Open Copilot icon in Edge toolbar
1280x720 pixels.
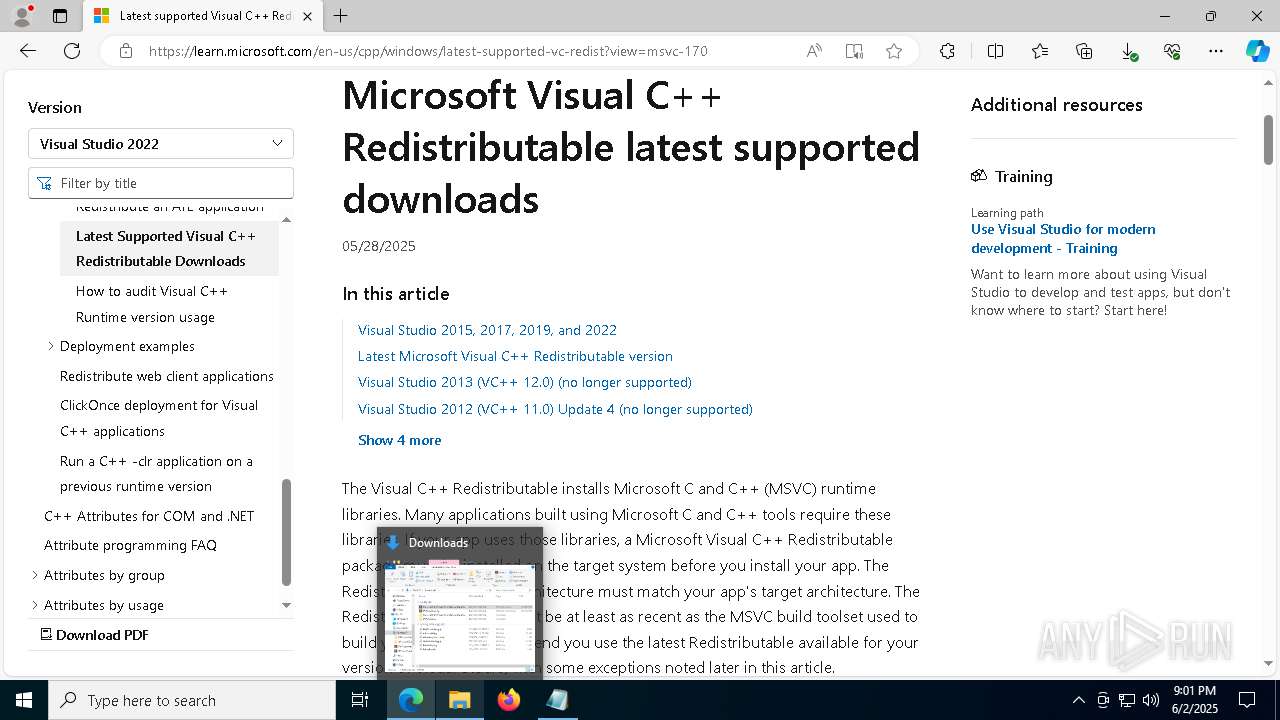1257,51
